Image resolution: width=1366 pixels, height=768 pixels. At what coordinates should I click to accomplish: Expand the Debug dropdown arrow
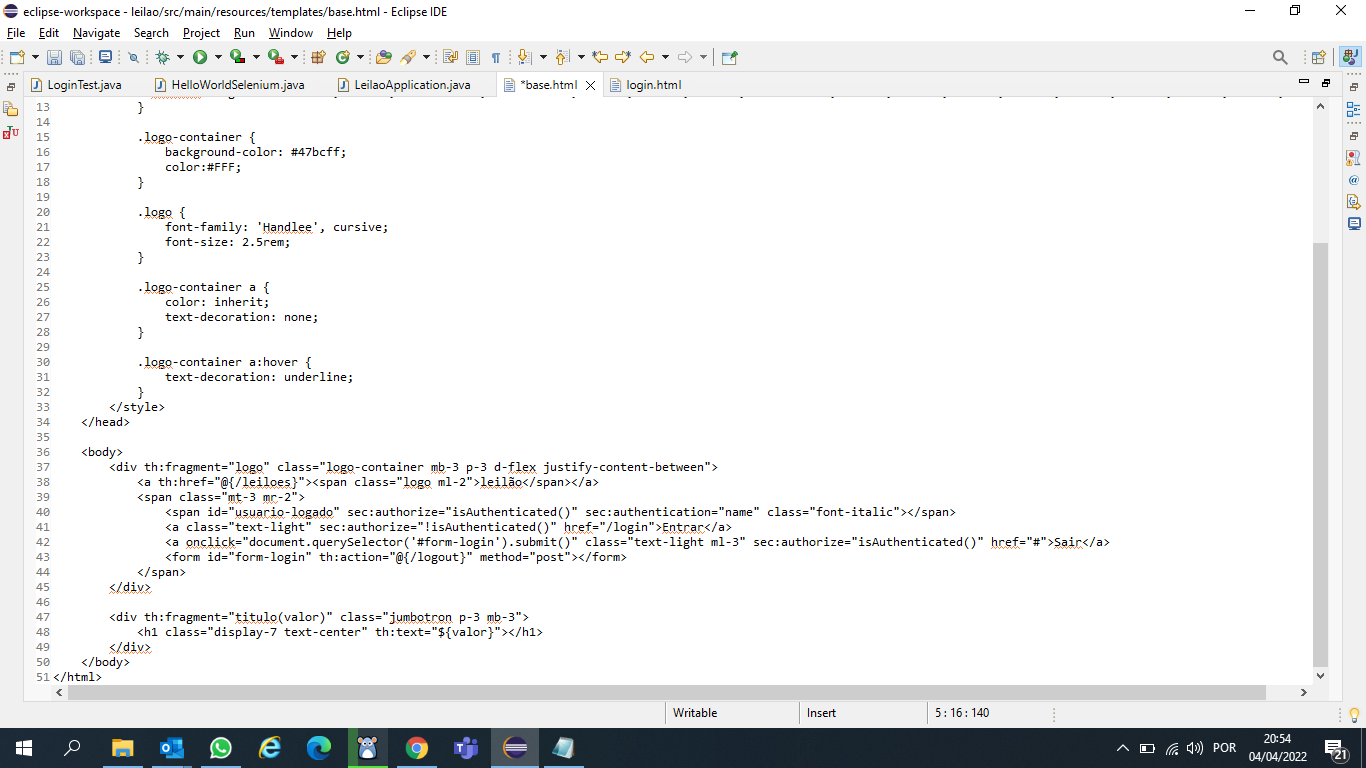[x=181, y=57]
